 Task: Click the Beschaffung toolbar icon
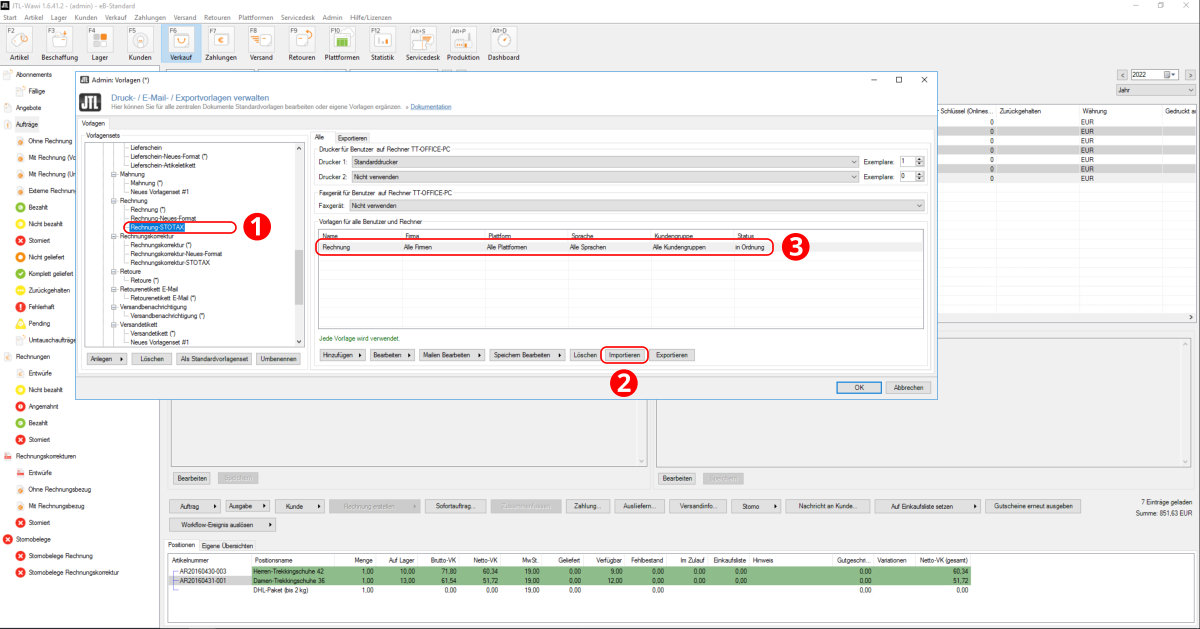tap(58, 42)
